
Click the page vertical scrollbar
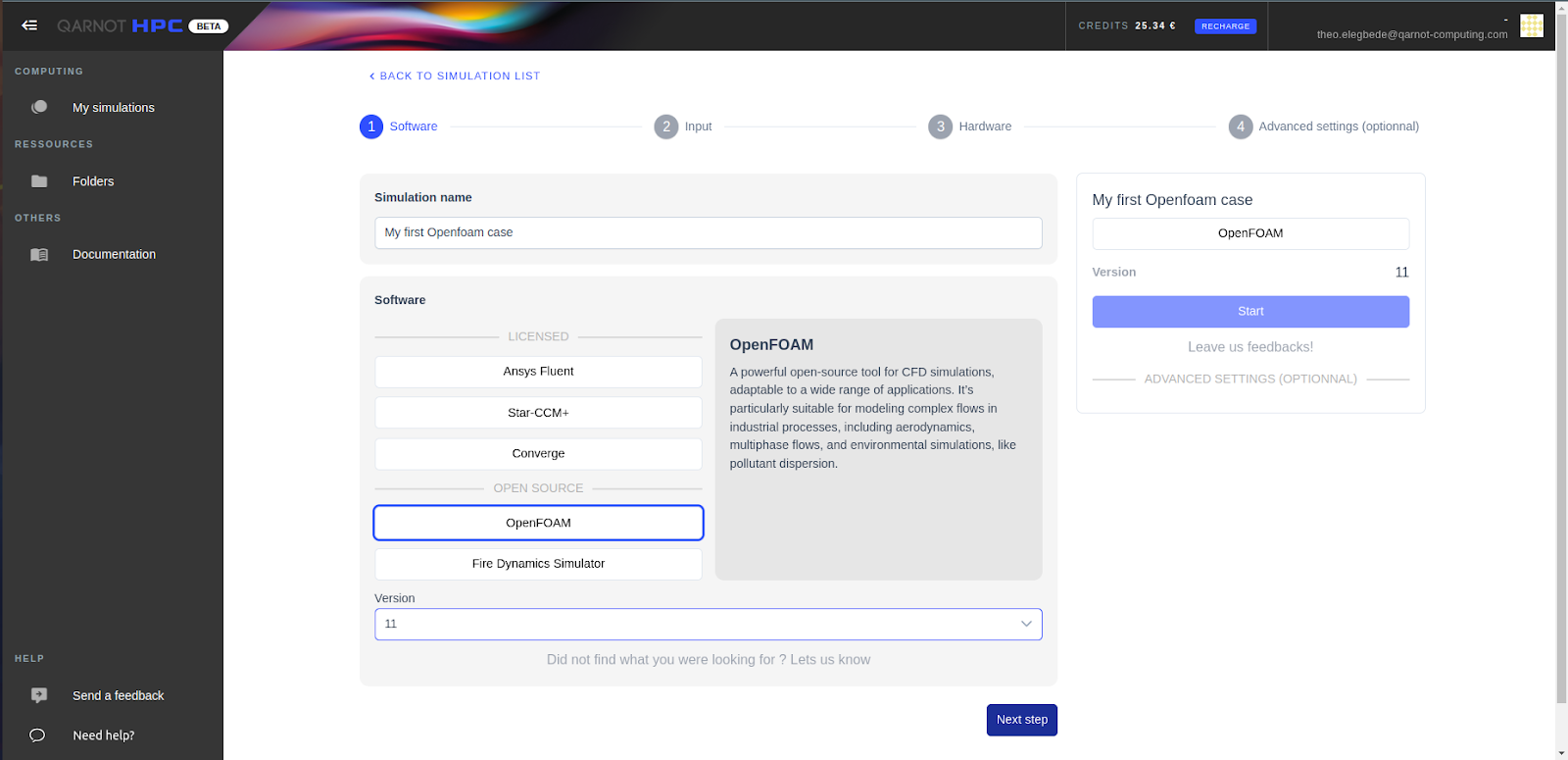(x=1561, y=357)
